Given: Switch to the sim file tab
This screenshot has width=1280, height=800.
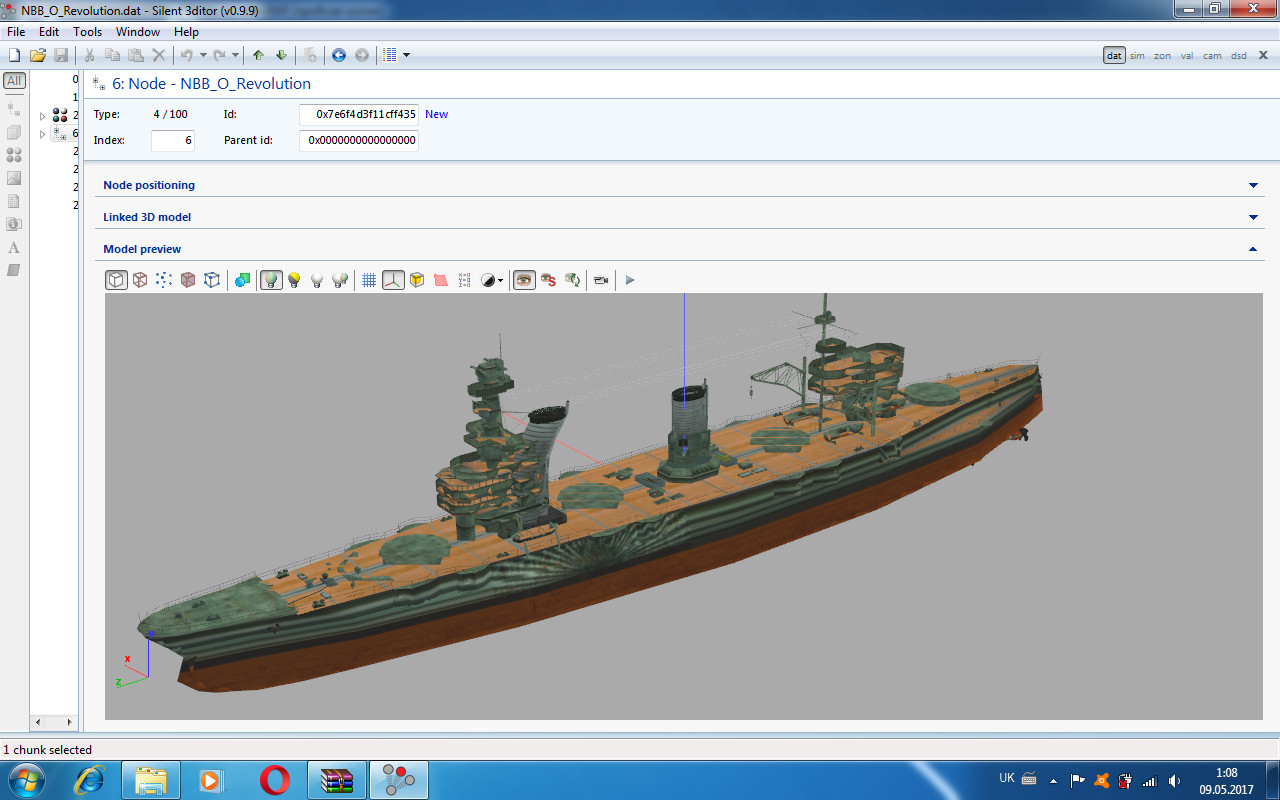Looking at the screenshot, I should pos(1137,56).
